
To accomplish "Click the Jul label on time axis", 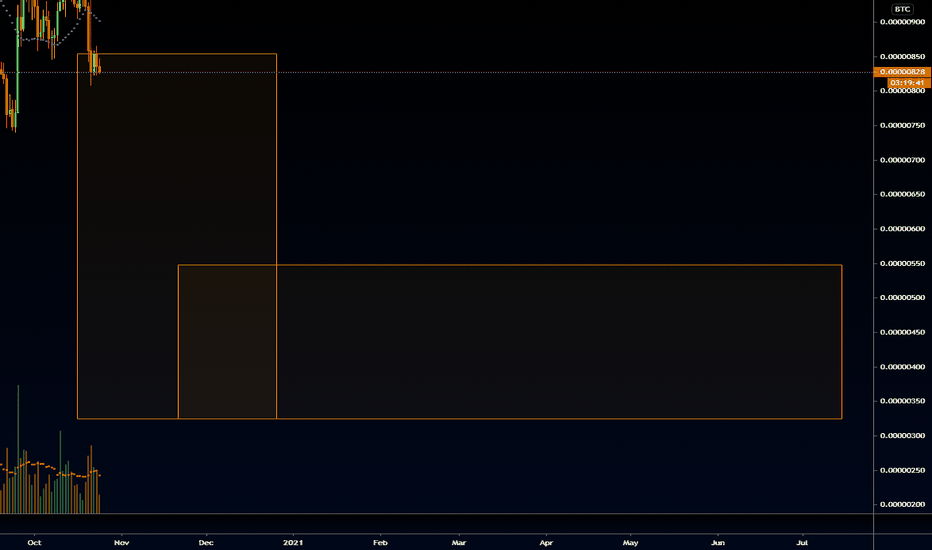I will [802, 542].
